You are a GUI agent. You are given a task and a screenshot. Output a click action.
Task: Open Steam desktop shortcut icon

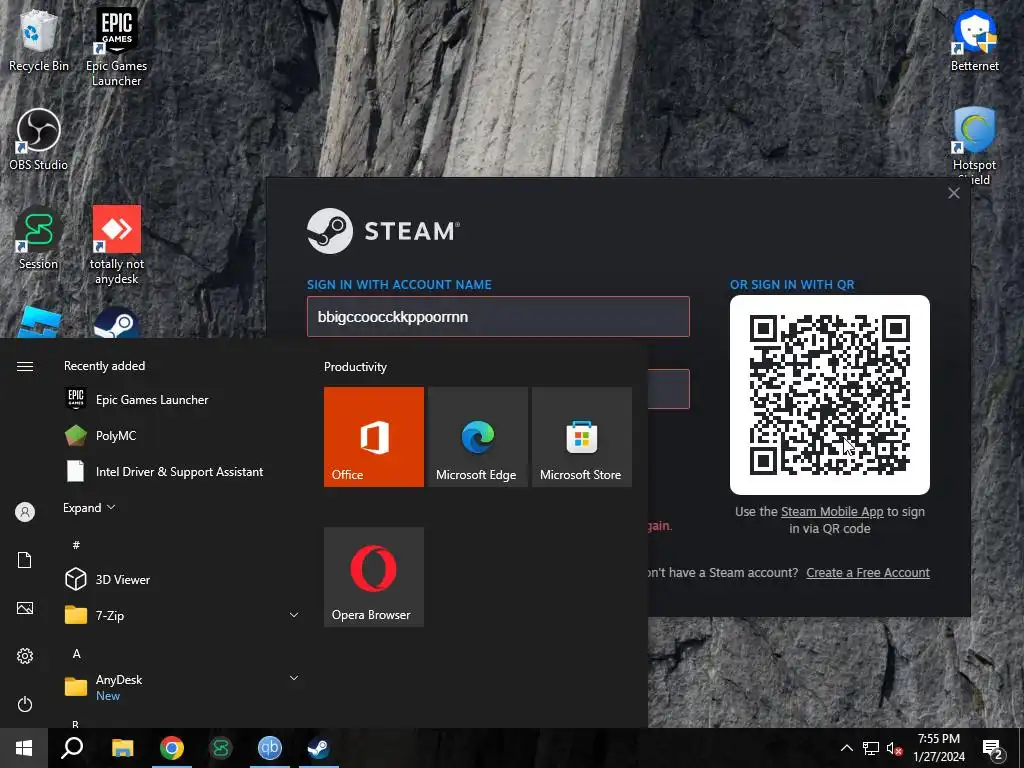(116, 323)
